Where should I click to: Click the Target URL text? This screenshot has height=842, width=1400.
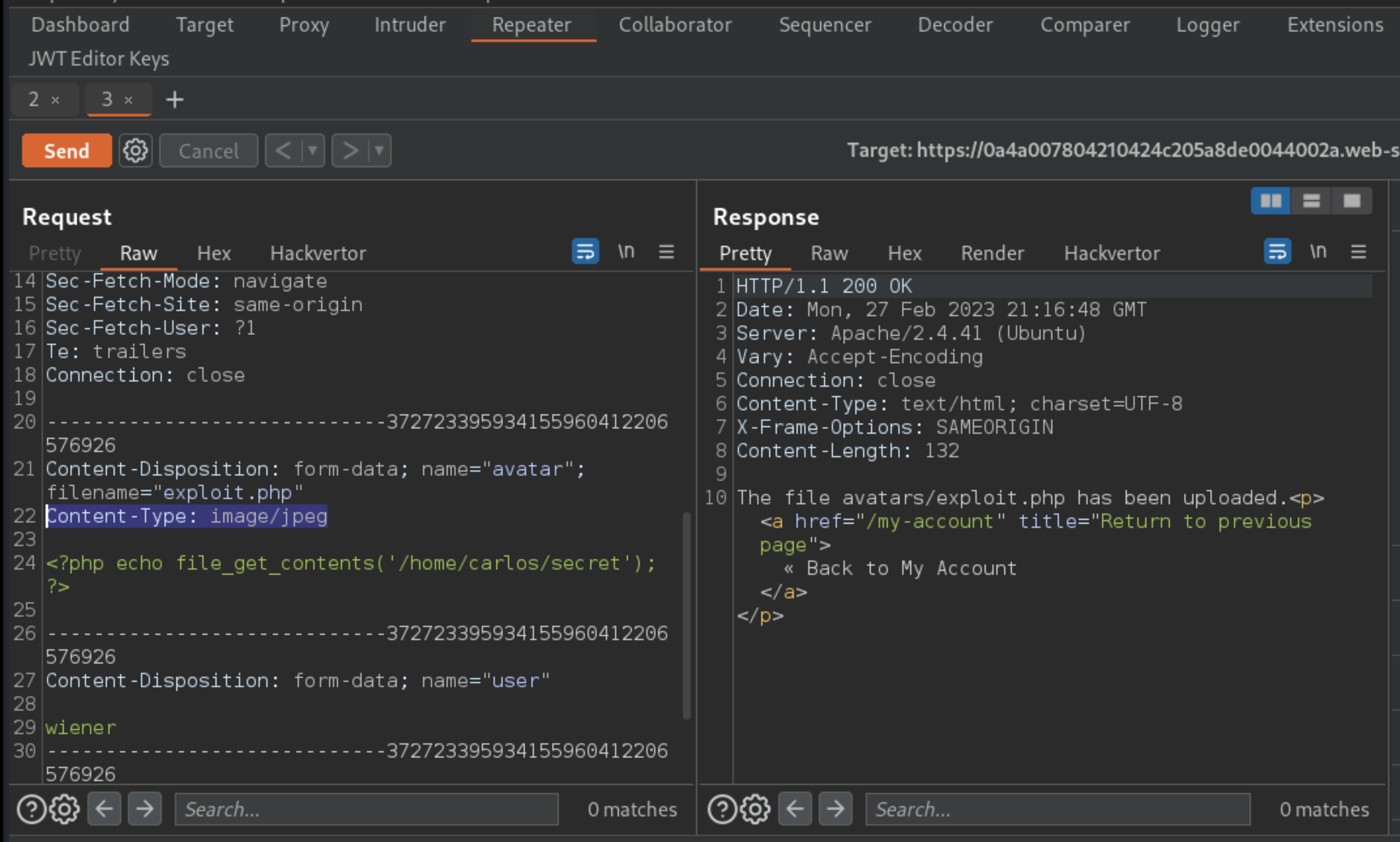click(1123, 150)
